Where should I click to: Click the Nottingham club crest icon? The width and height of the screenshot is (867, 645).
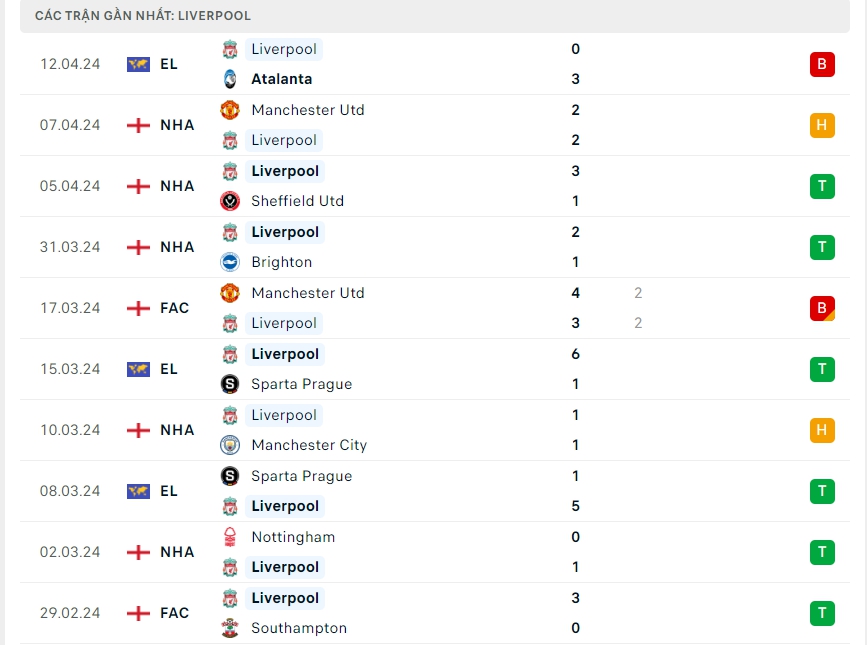pyautogui.click(x=230, y=537)
